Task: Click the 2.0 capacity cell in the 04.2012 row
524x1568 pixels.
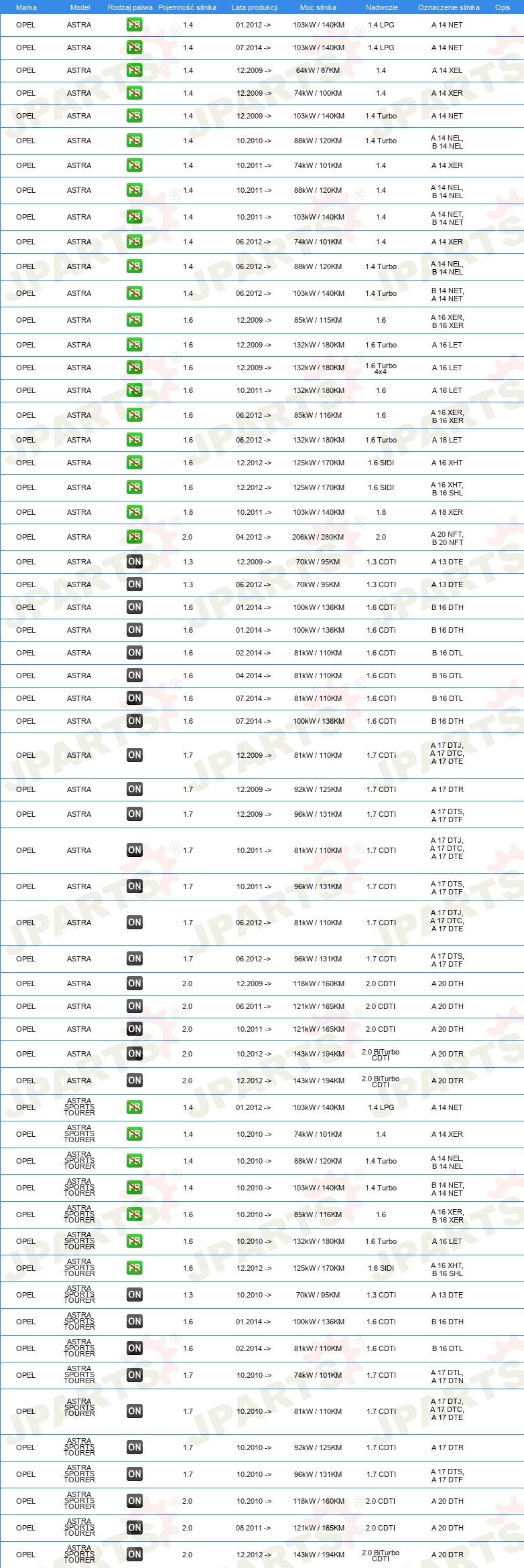Action: click(x=188, y=537)
